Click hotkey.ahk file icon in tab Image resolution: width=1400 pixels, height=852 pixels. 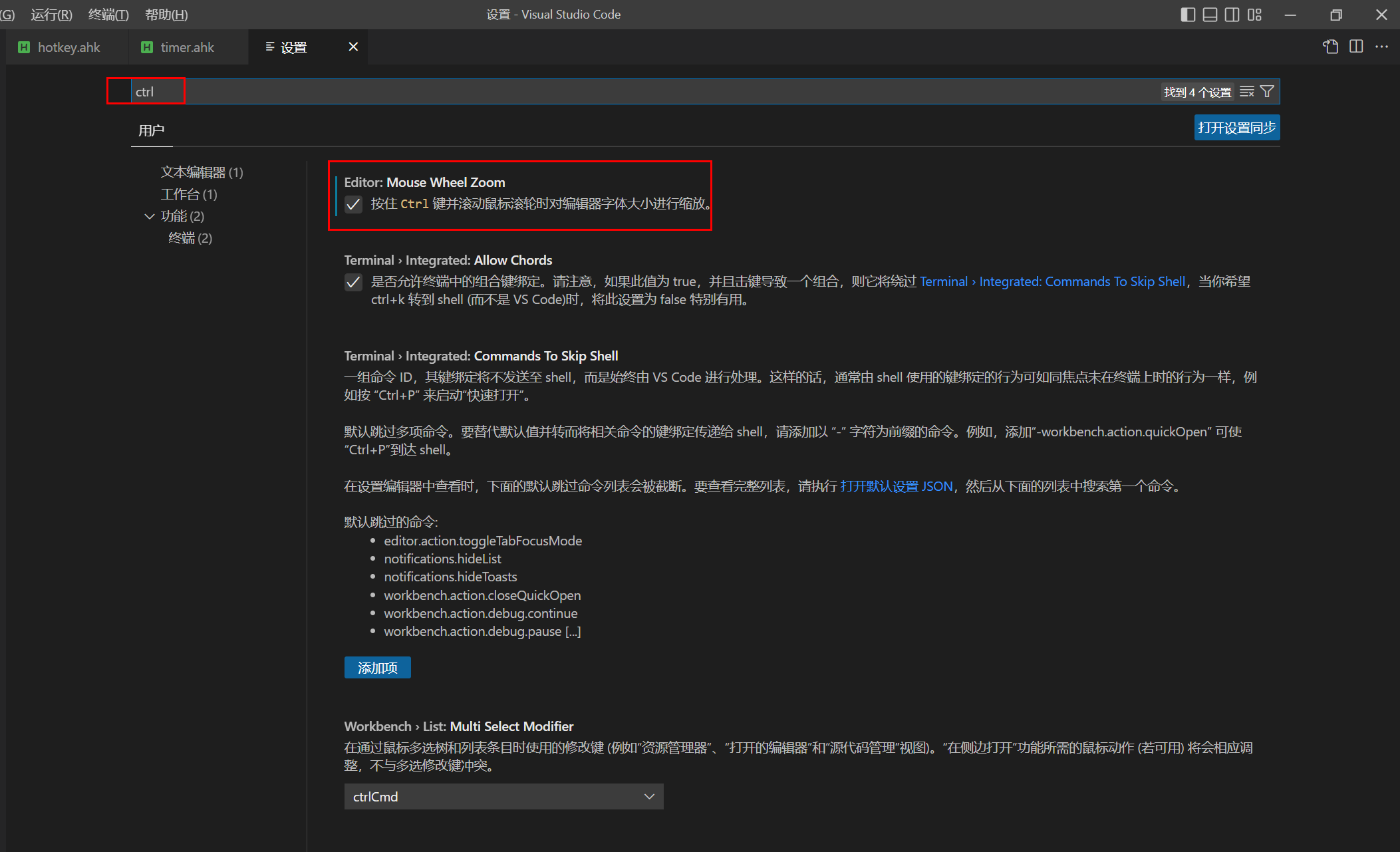pos(24,47)
